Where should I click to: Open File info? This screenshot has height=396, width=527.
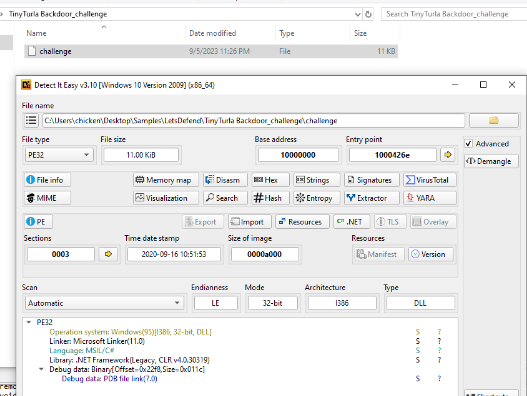47,180
